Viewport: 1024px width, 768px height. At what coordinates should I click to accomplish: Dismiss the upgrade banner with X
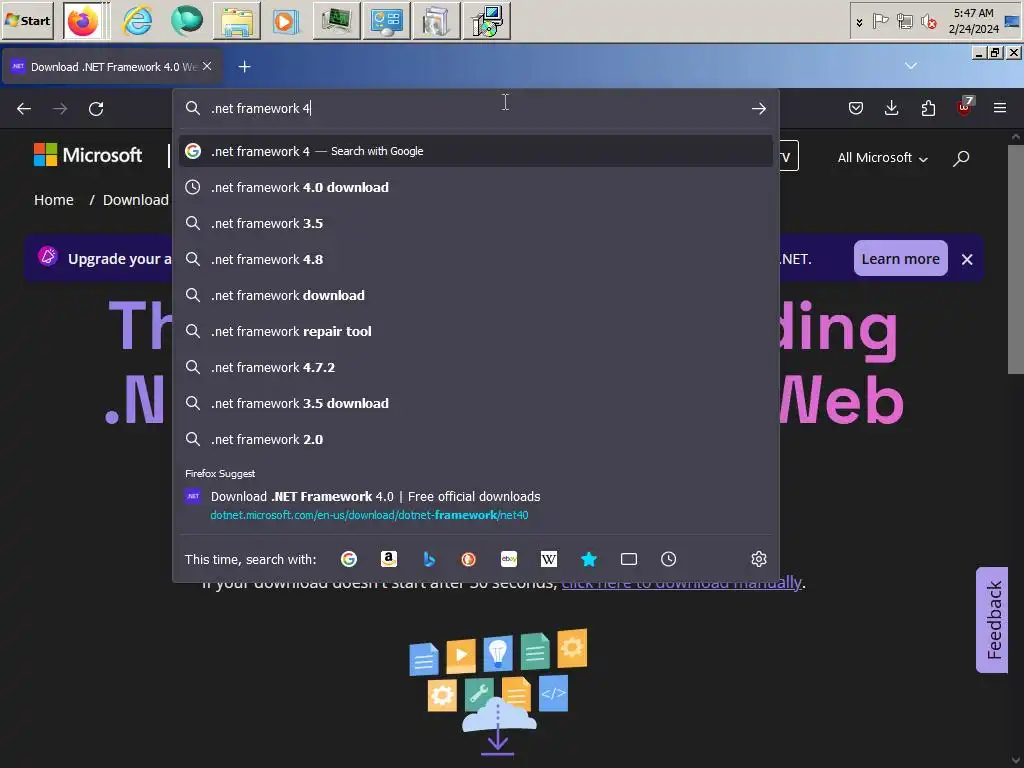(967, 259)
